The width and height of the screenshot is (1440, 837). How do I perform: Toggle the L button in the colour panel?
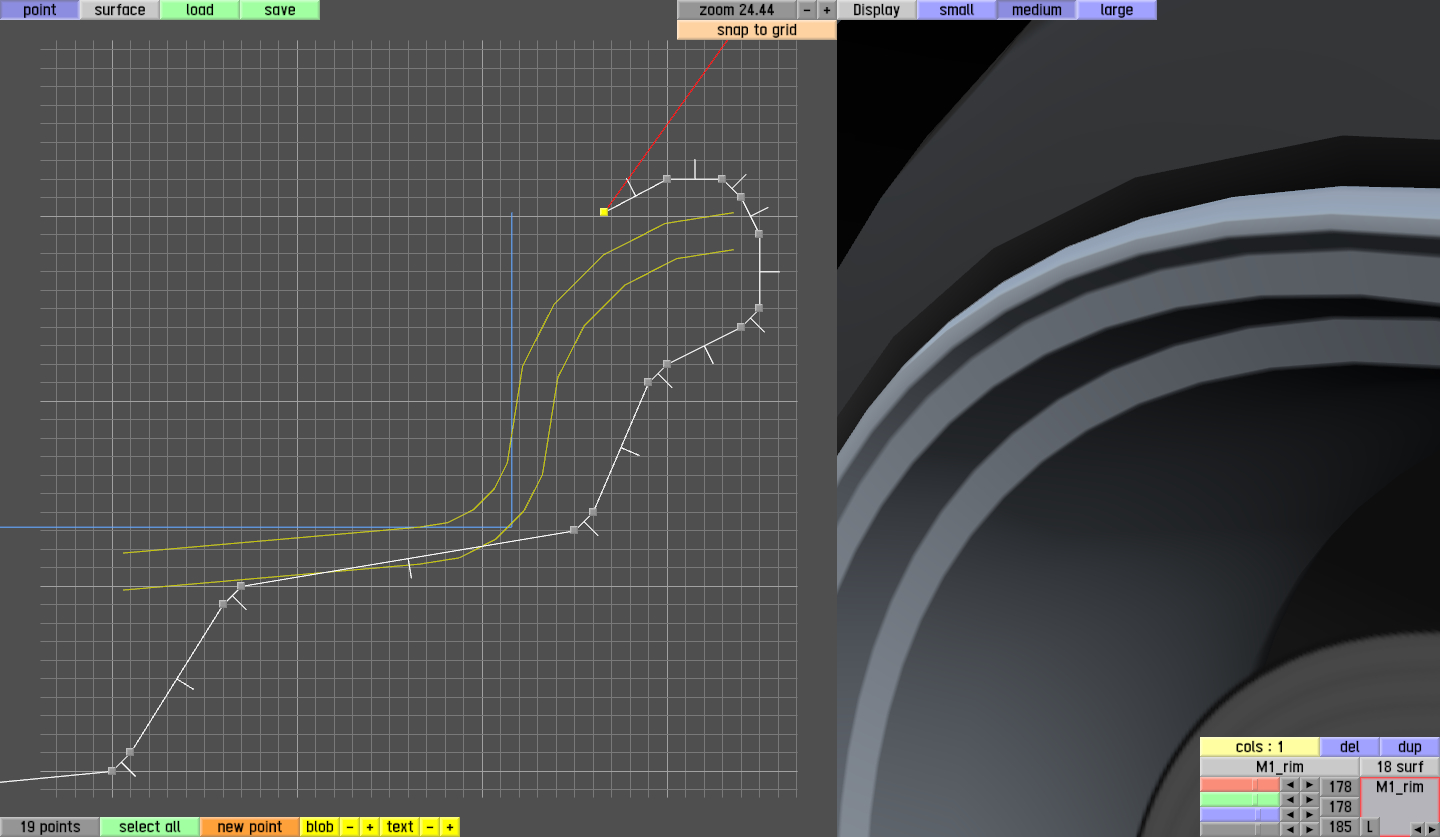click(1369, 827)
